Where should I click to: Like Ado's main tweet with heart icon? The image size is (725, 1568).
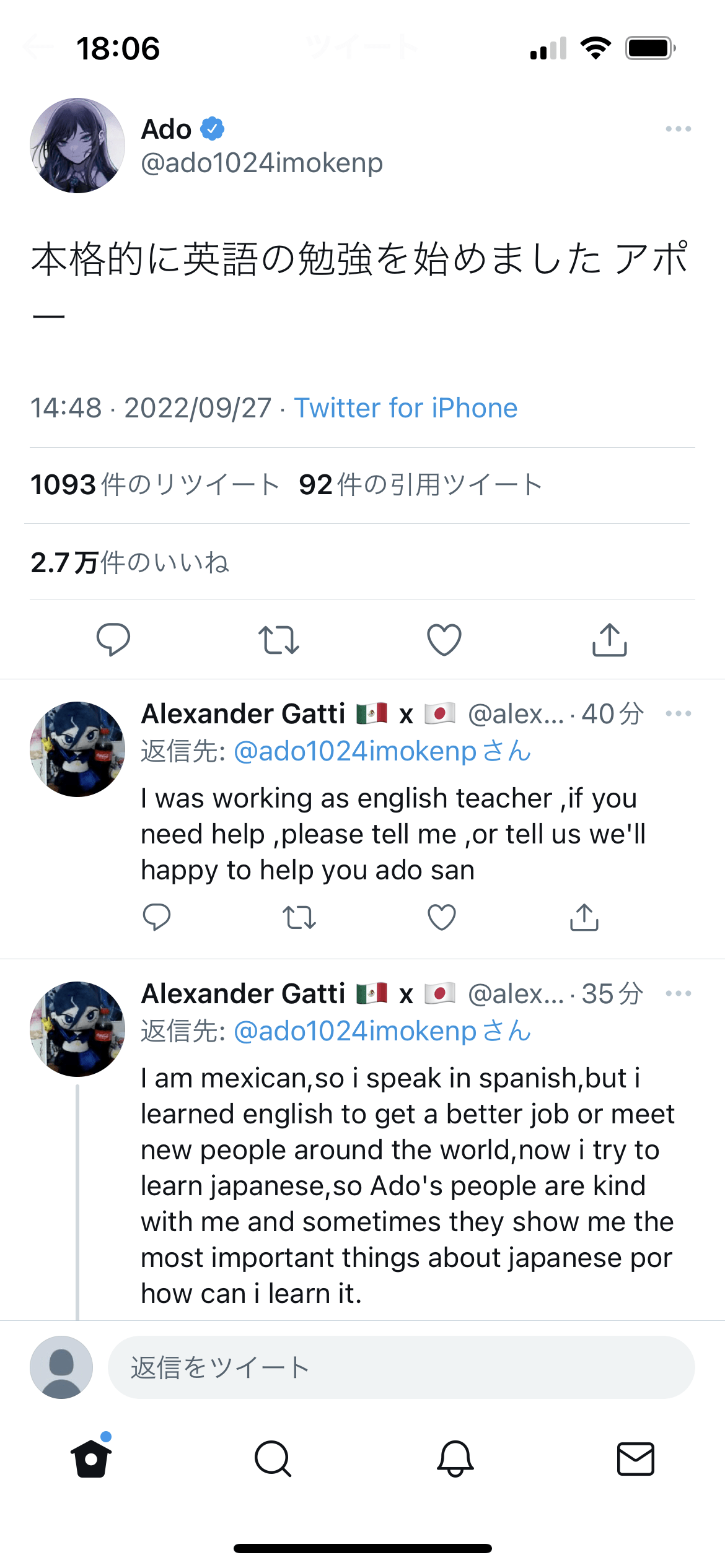(x=444, y=640)
